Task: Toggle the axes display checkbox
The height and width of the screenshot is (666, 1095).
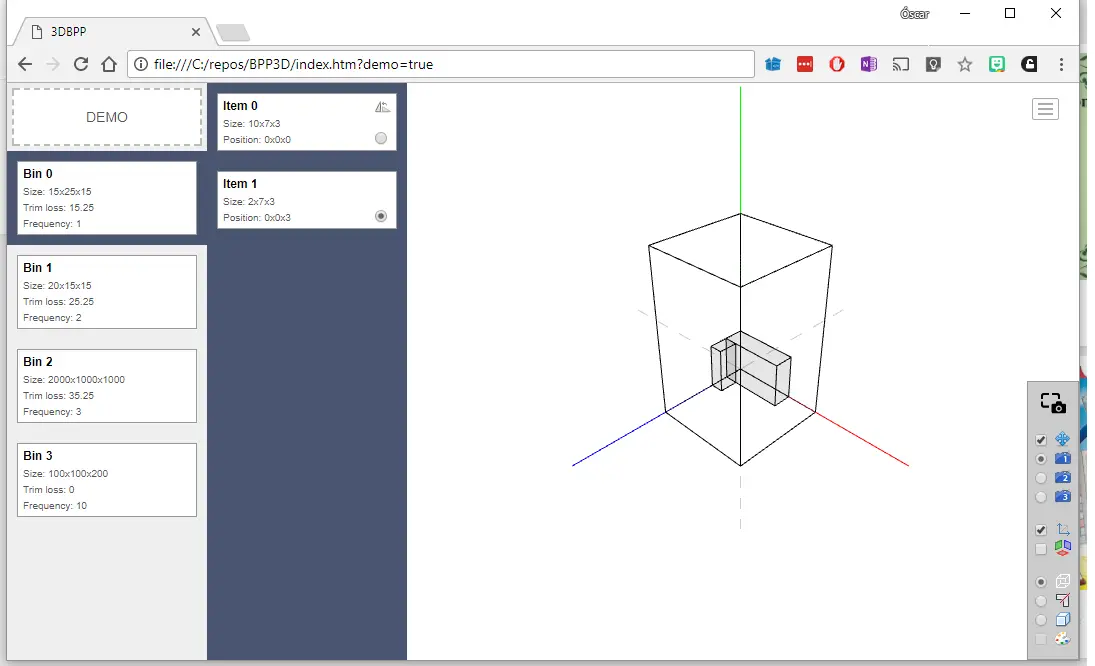Action: pyautogui.click(x=1041, y=530)
